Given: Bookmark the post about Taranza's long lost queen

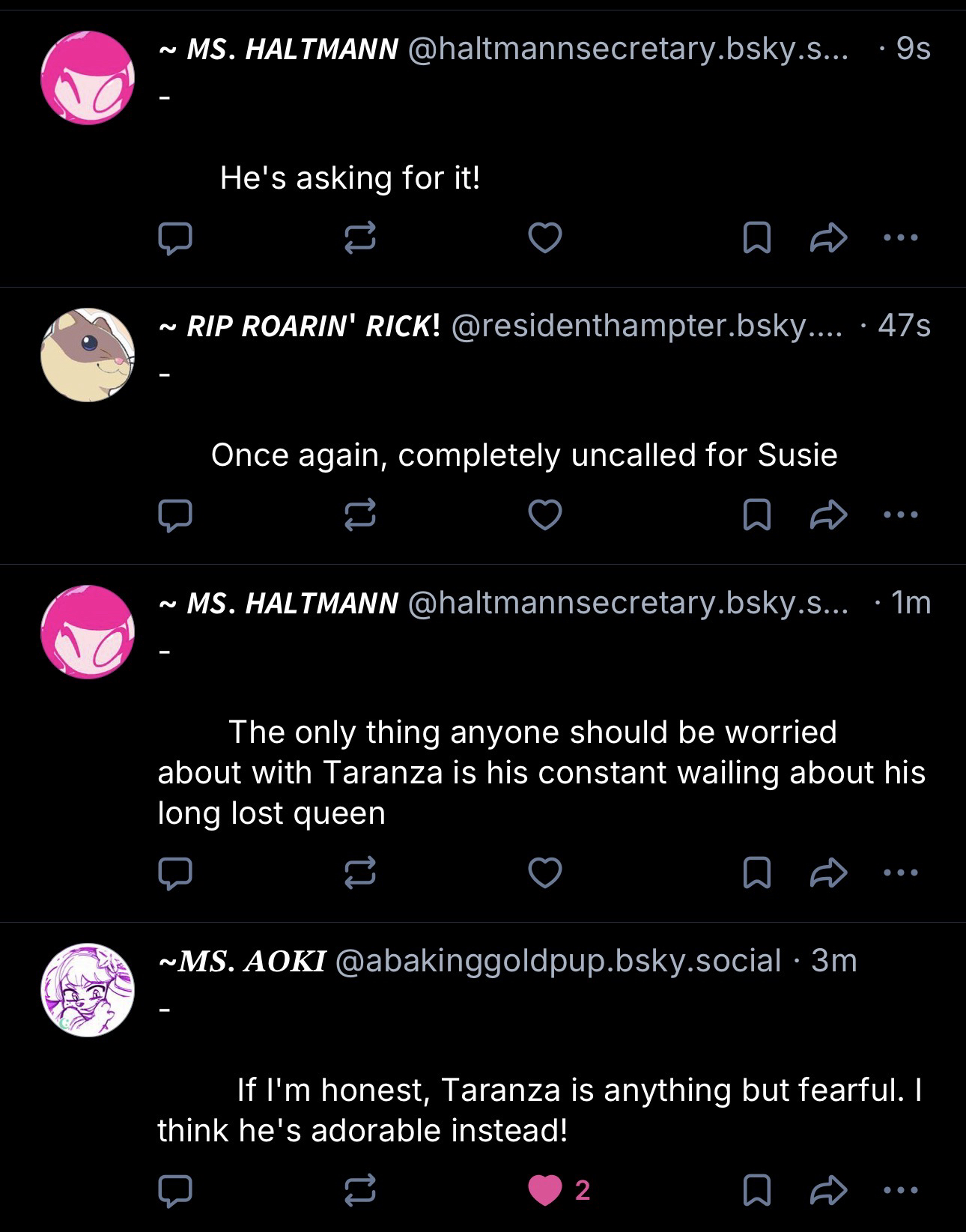Looking at the screenshot, I should pos(756,873).
